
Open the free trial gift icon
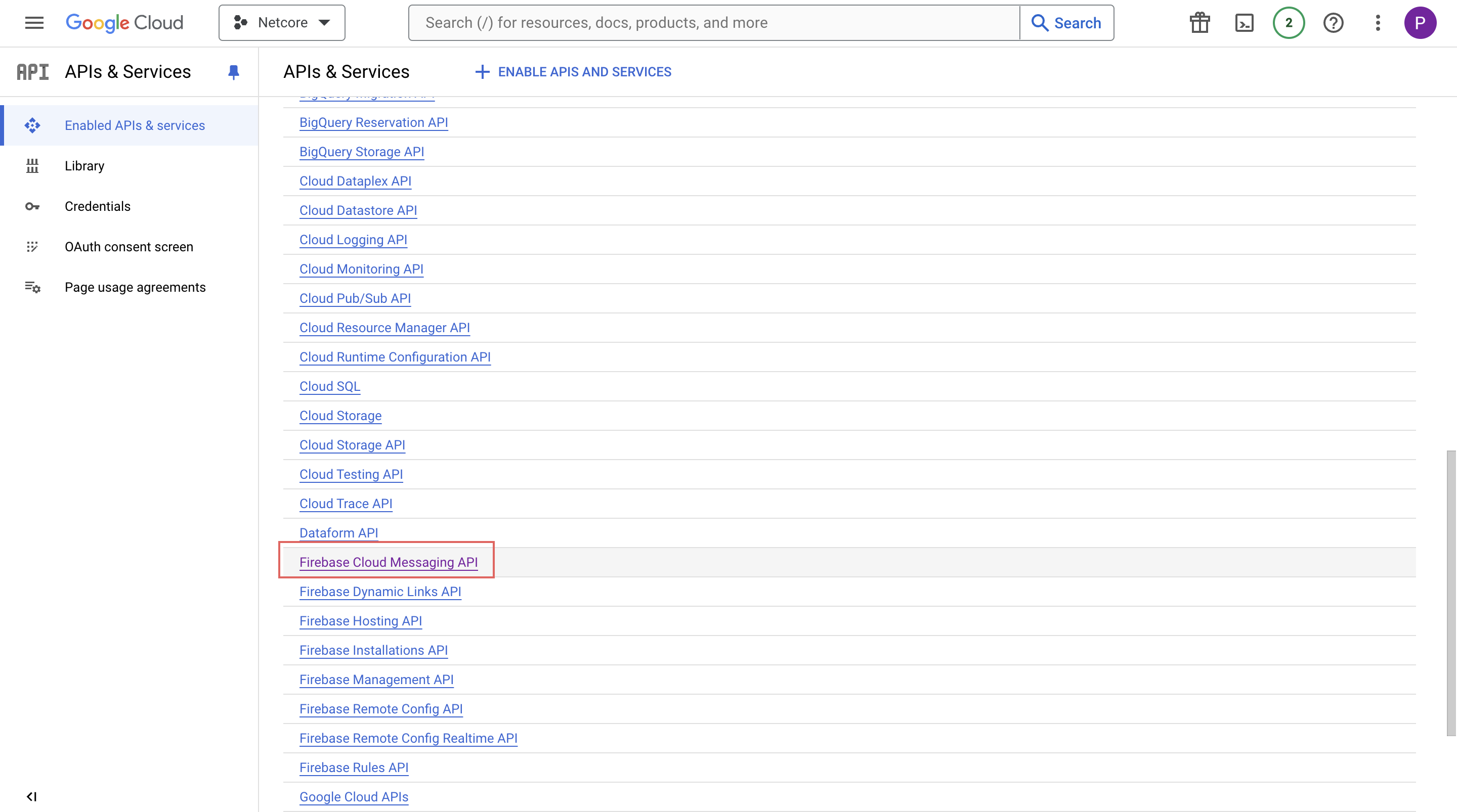[1199, 23]
